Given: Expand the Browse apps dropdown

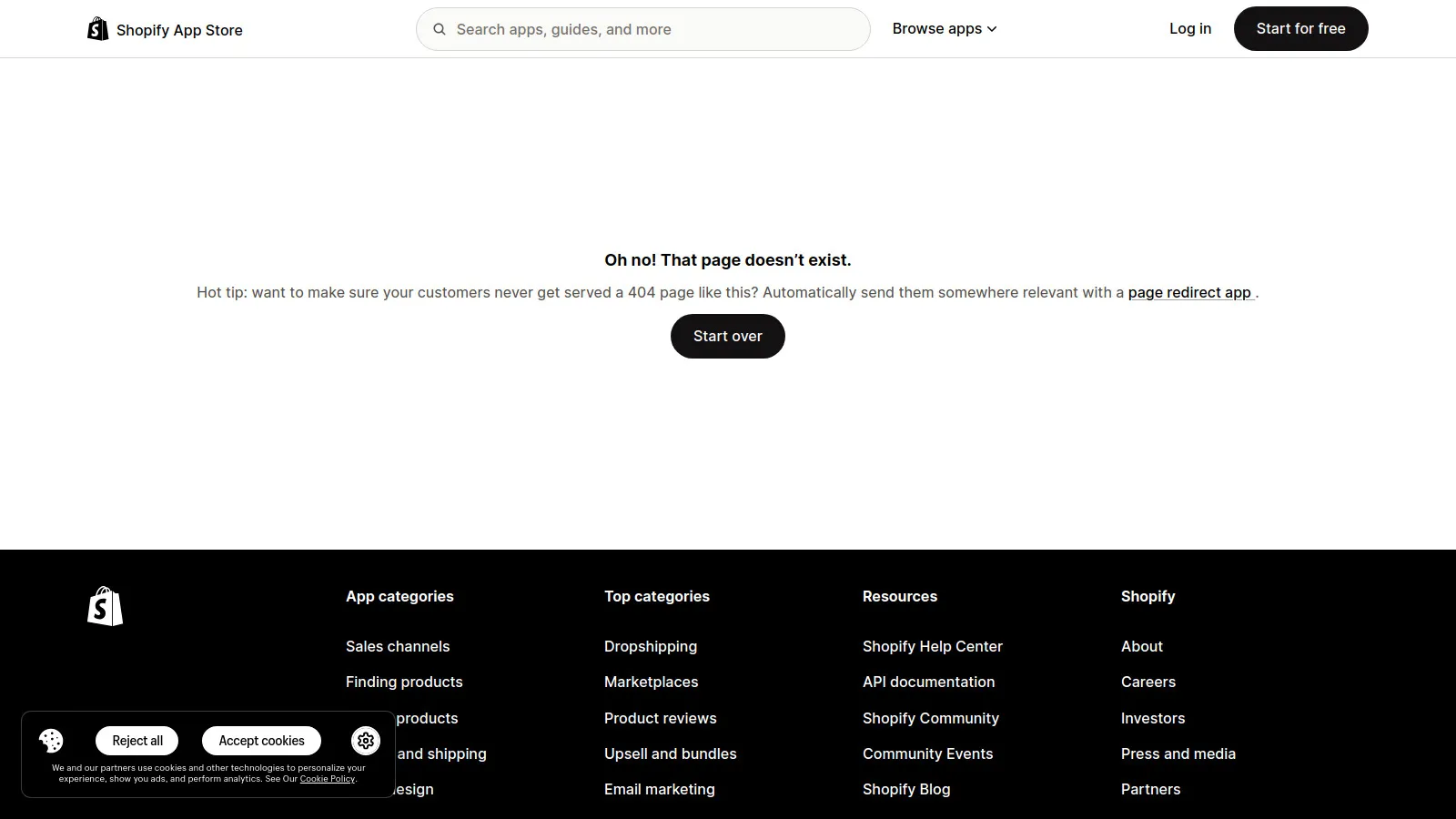Looking at the screenshot, I should click(x=944, y=28).
